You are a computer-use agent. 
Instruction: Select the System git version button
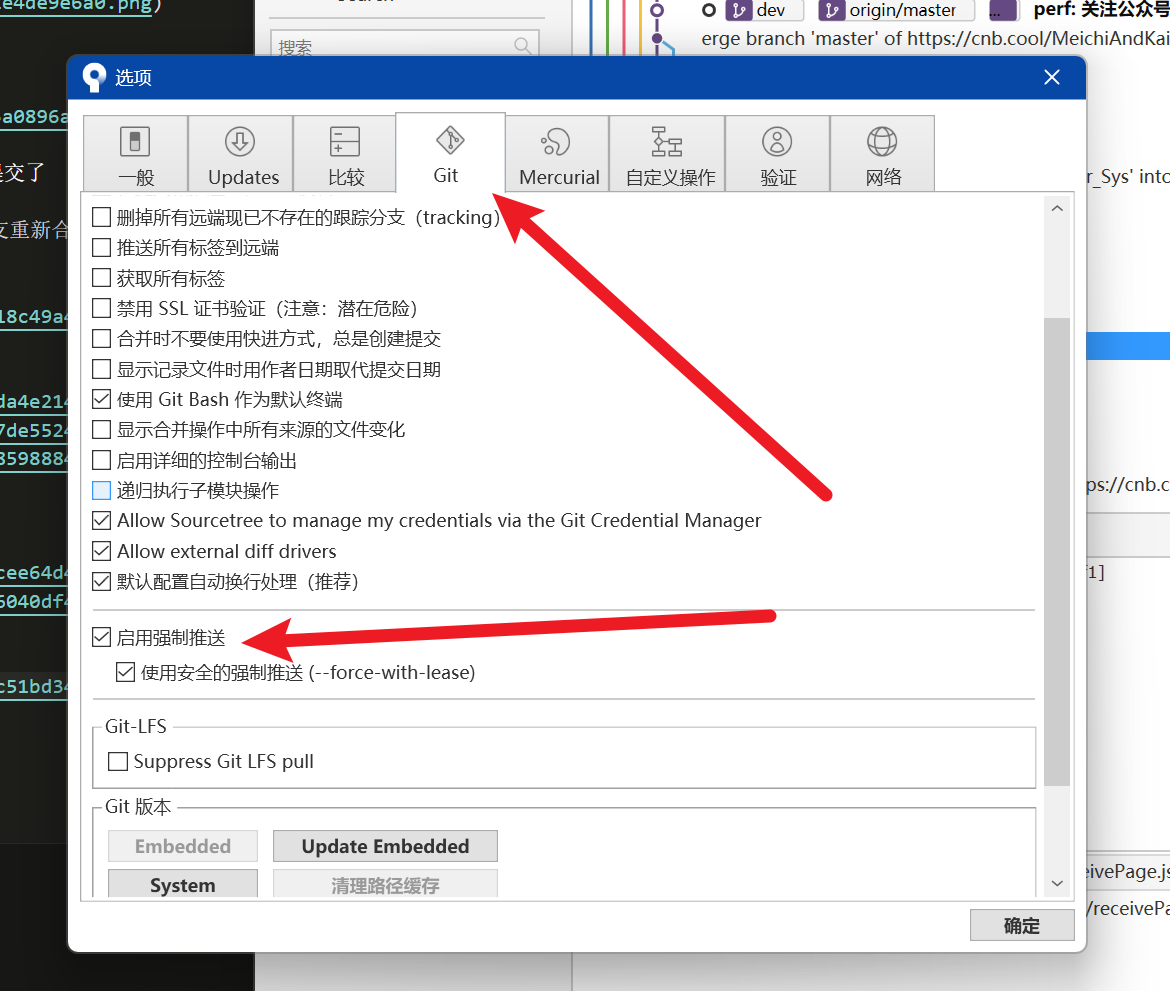(183, 884)
